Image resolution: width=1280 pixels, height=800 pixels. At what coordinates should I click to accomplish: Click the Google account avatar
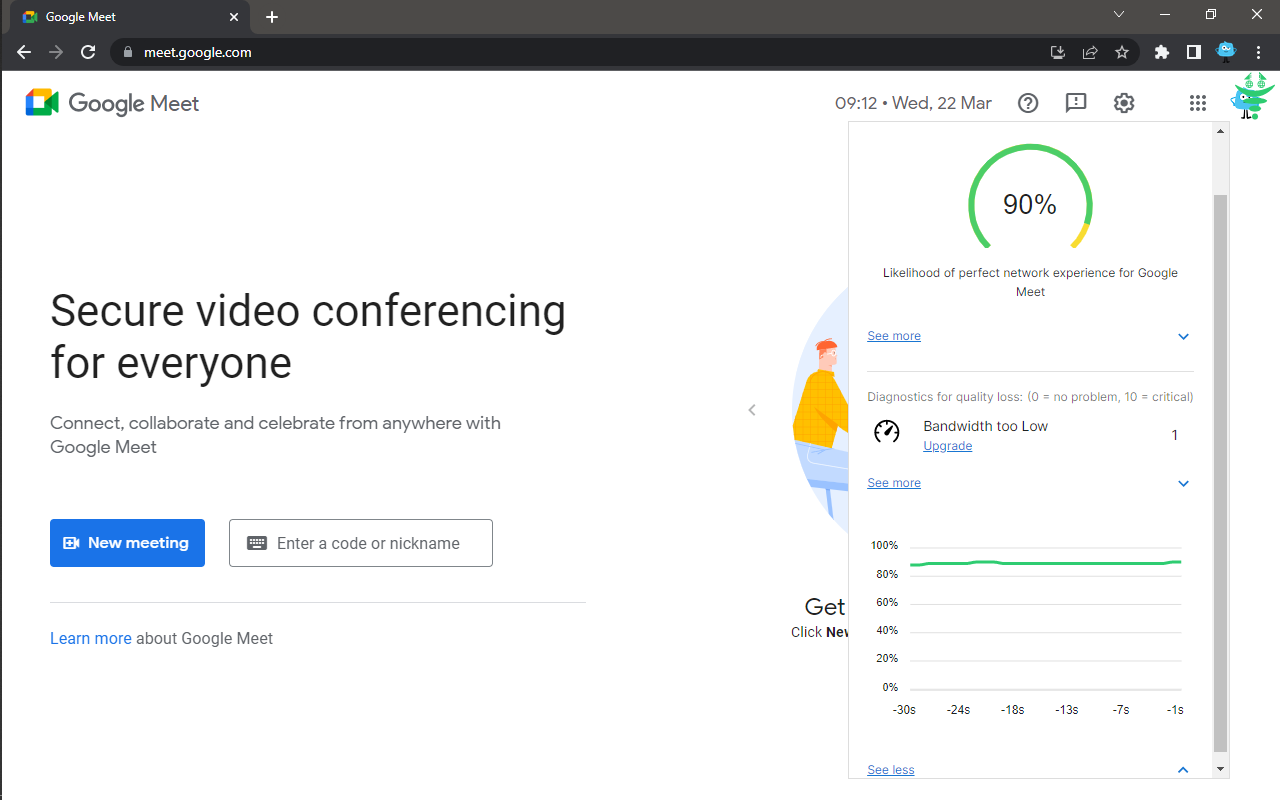pos(1251,97)
